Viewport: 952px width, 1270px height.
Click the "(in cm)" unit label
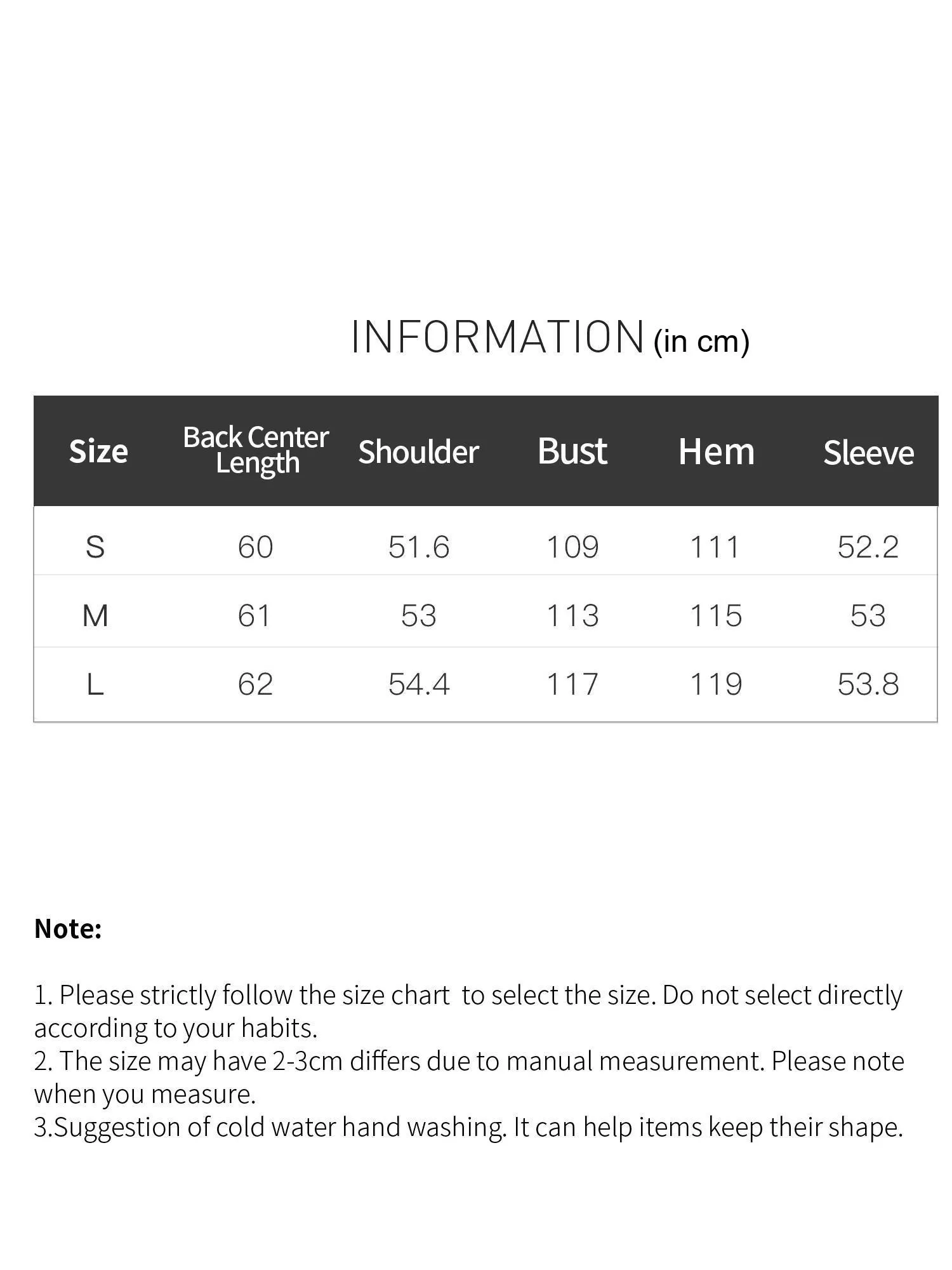(x=701, y=341)
